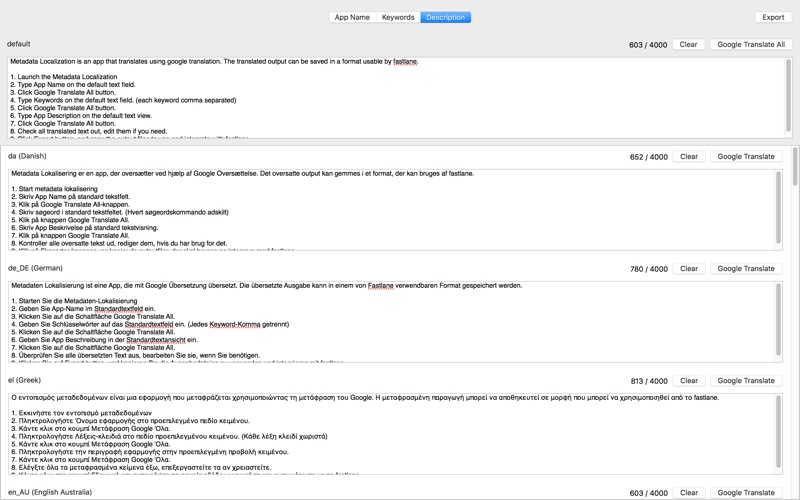Click the 'da (Danish)' label

coord(27,156)
